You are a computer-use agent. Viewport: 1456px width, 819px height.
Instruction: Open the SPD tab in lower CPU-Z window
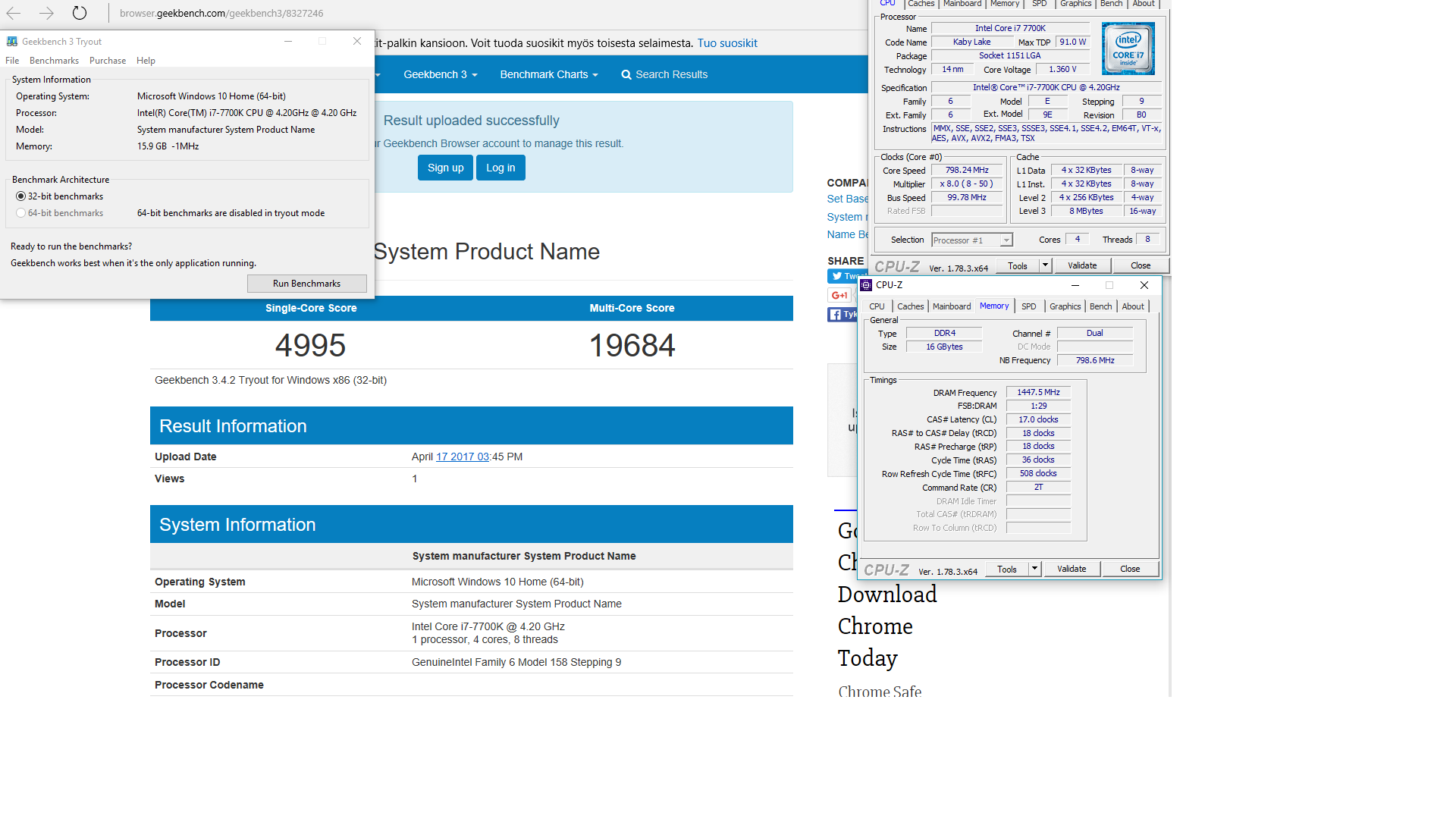pos(1028,306)
